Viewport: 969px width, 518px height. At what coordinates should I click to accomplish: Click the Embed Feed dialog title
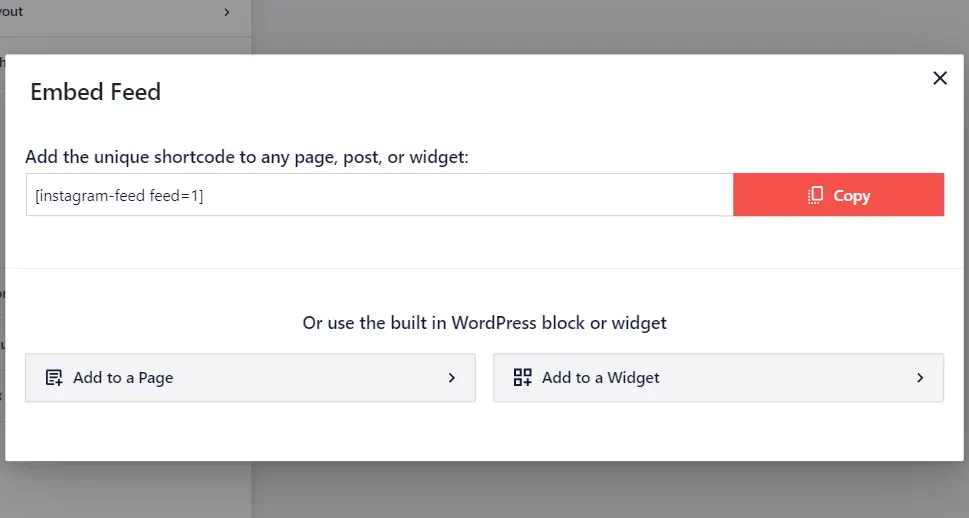[x=96, y=91]
